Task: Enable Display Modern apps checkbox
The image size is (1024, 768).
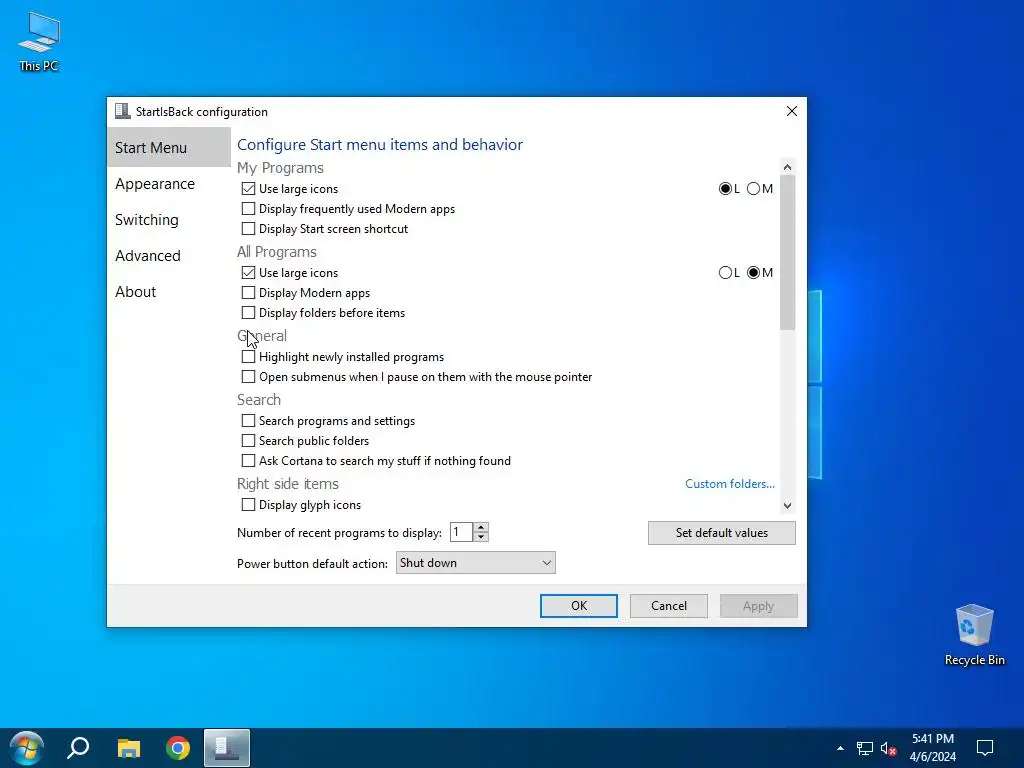Action: click(248, 293)
